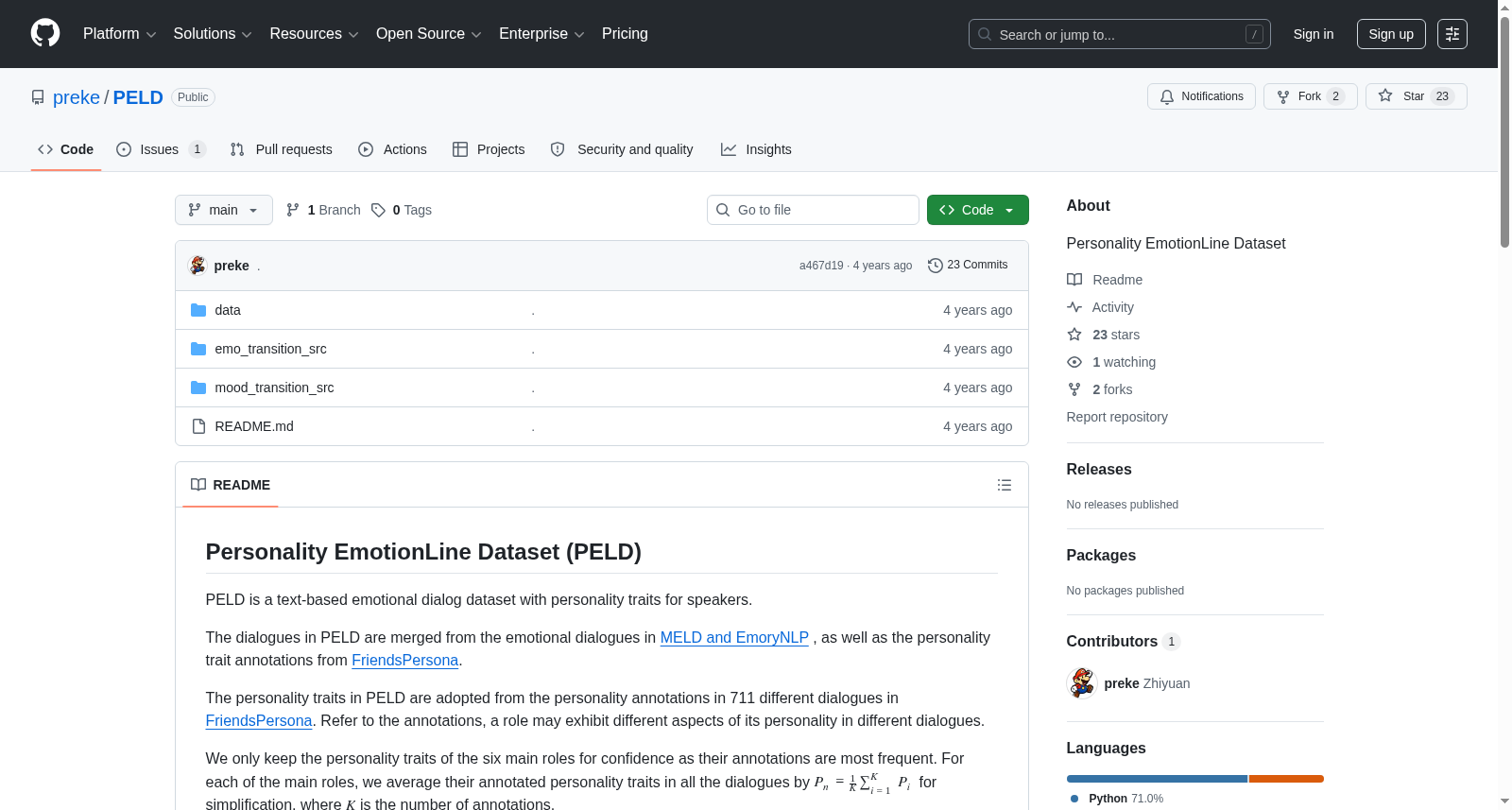
Task: Expand the Enterprise menu
Action: 541,34
